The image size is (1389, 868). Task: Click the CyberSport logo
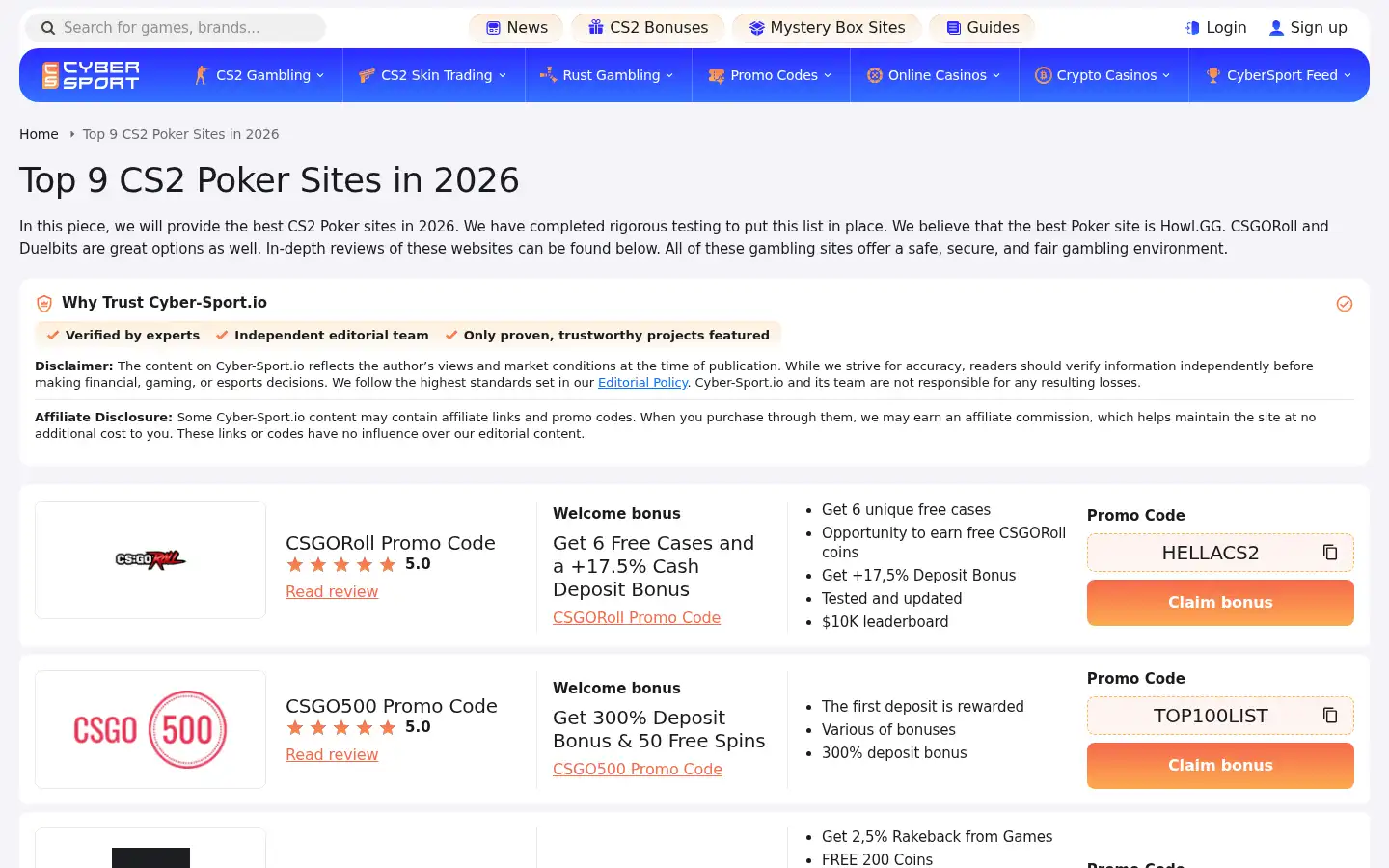[91, 75]
